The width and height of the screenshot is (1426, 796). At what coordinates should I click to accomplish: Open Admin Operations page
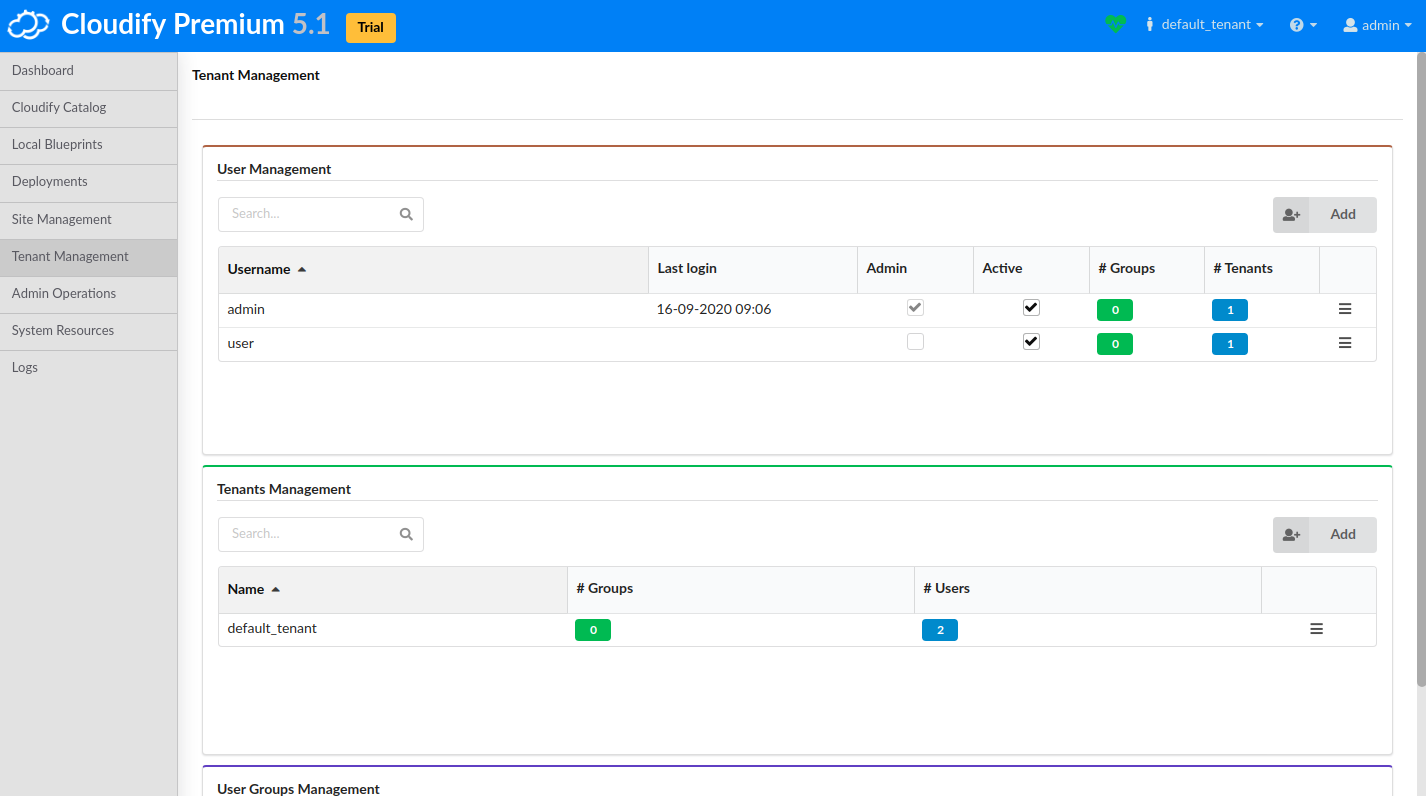click(x=89, y=294)
